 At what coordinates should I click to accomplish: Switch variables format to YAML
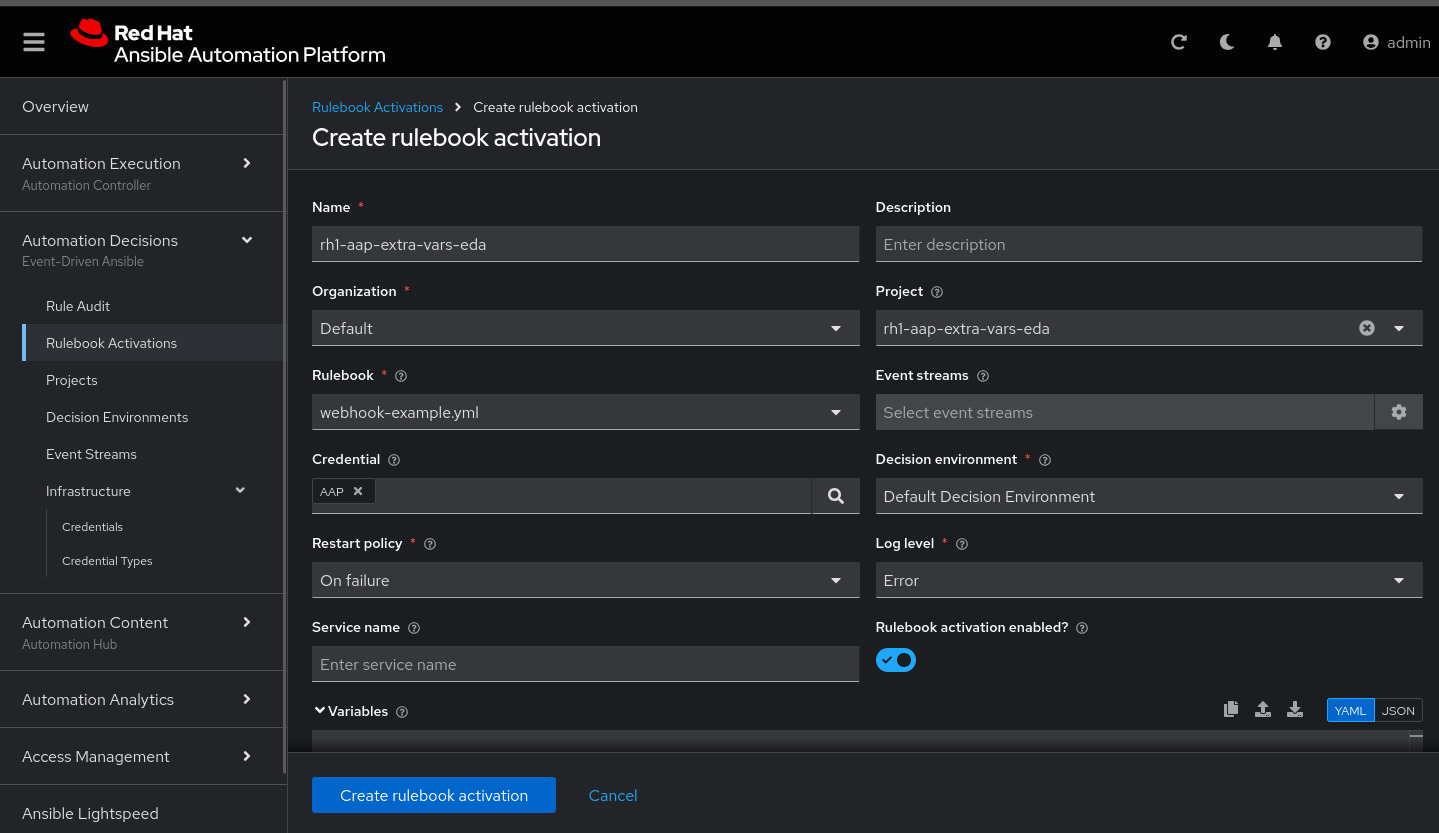coord(1350,710)
